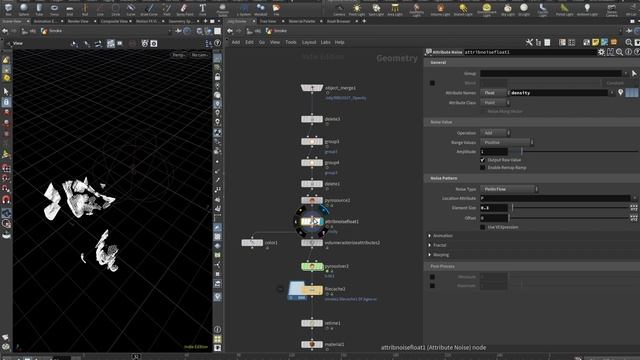Screen dimensions: 640x360
Task: Click the Noise Pattern section header
Action: (532, 178)
